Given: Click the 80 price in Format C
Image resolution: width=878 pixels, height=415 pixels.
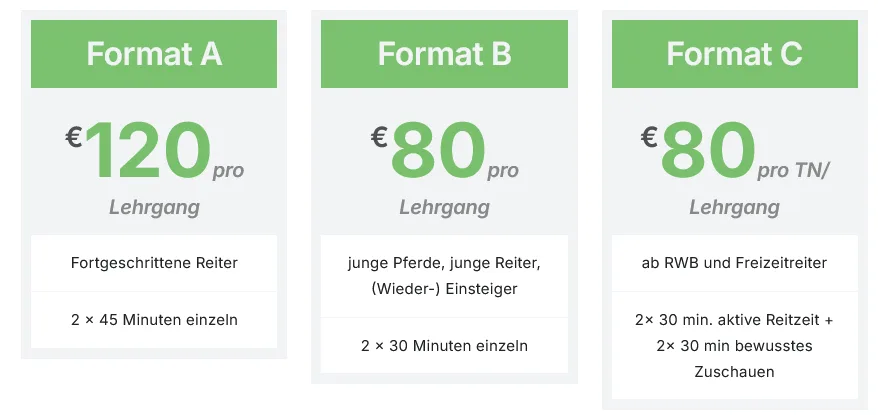Looking at the screenshot, I should pyautogui.click(x=707, y=151).
